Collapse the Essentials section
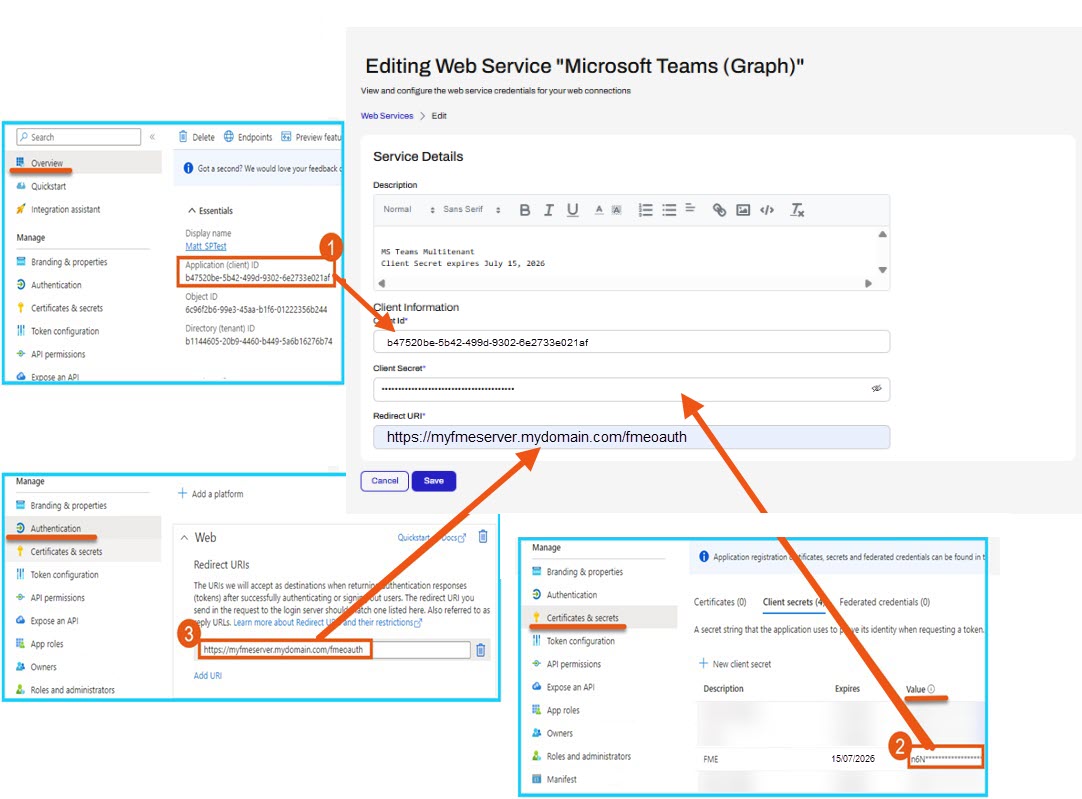Viewport: 1082px width, 799px height. point(210,210)
